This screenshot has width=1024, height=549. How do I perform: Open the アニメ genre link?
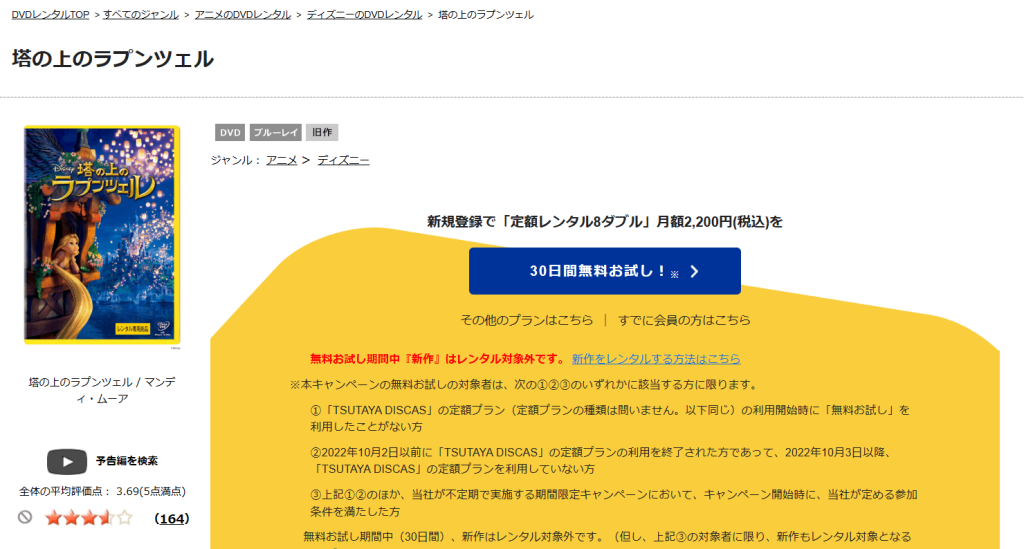281,160
